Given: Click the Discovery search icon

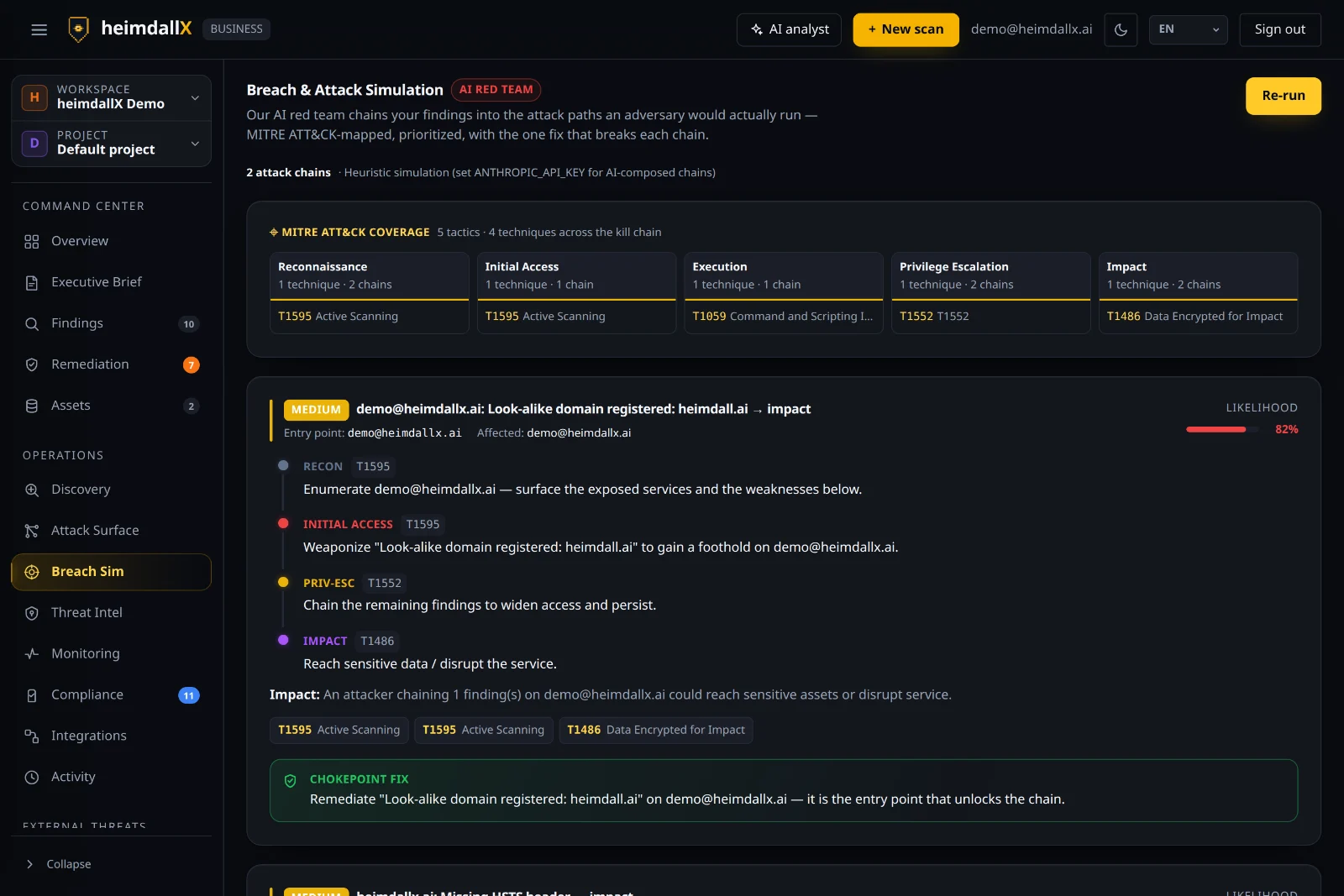Looking at the screenshot, I should [32, 490].
